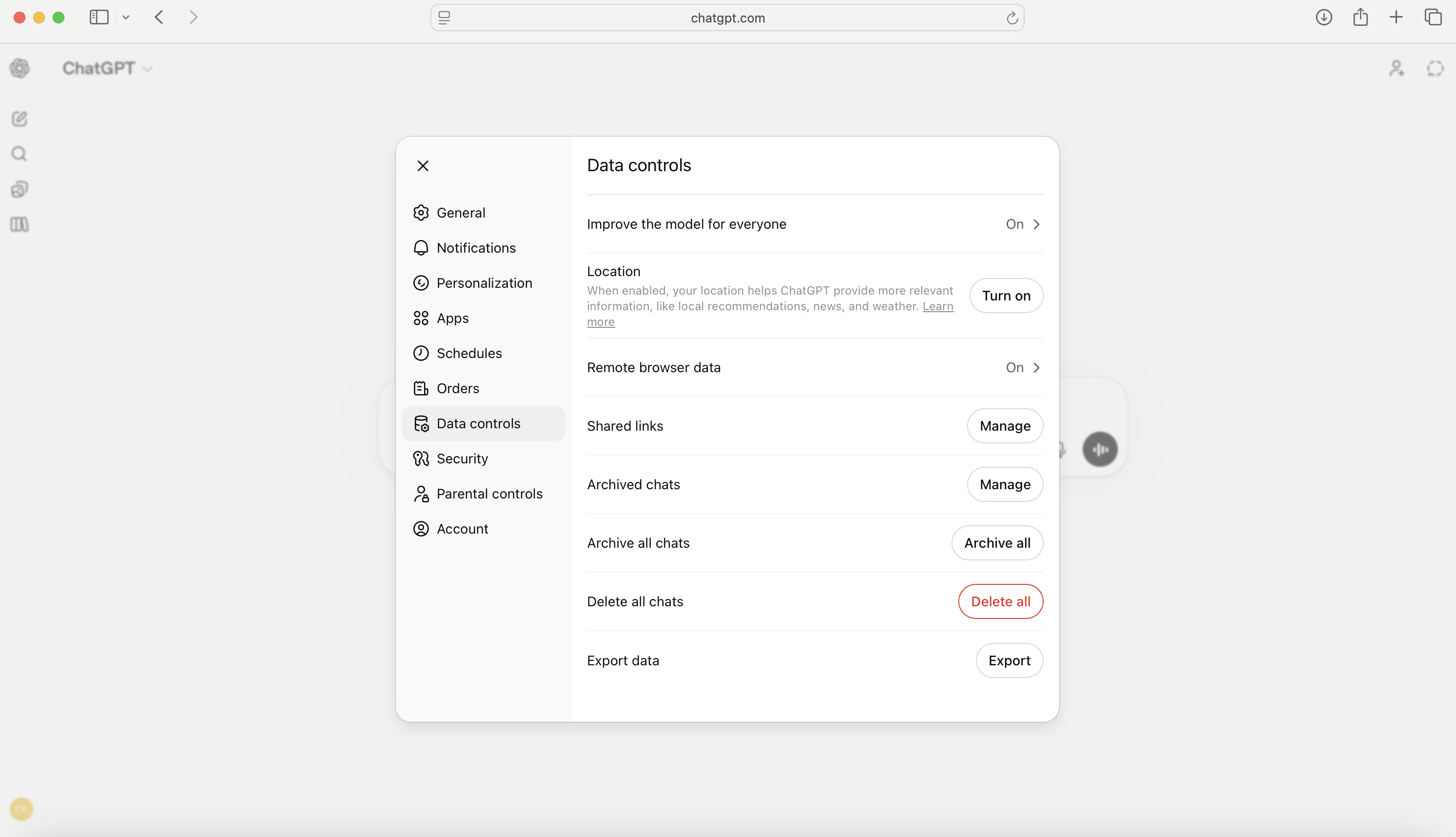Screen dimensions: 1456x837
Task: Select Data controls in settings sidebar
Action: [x=483, y=423]
